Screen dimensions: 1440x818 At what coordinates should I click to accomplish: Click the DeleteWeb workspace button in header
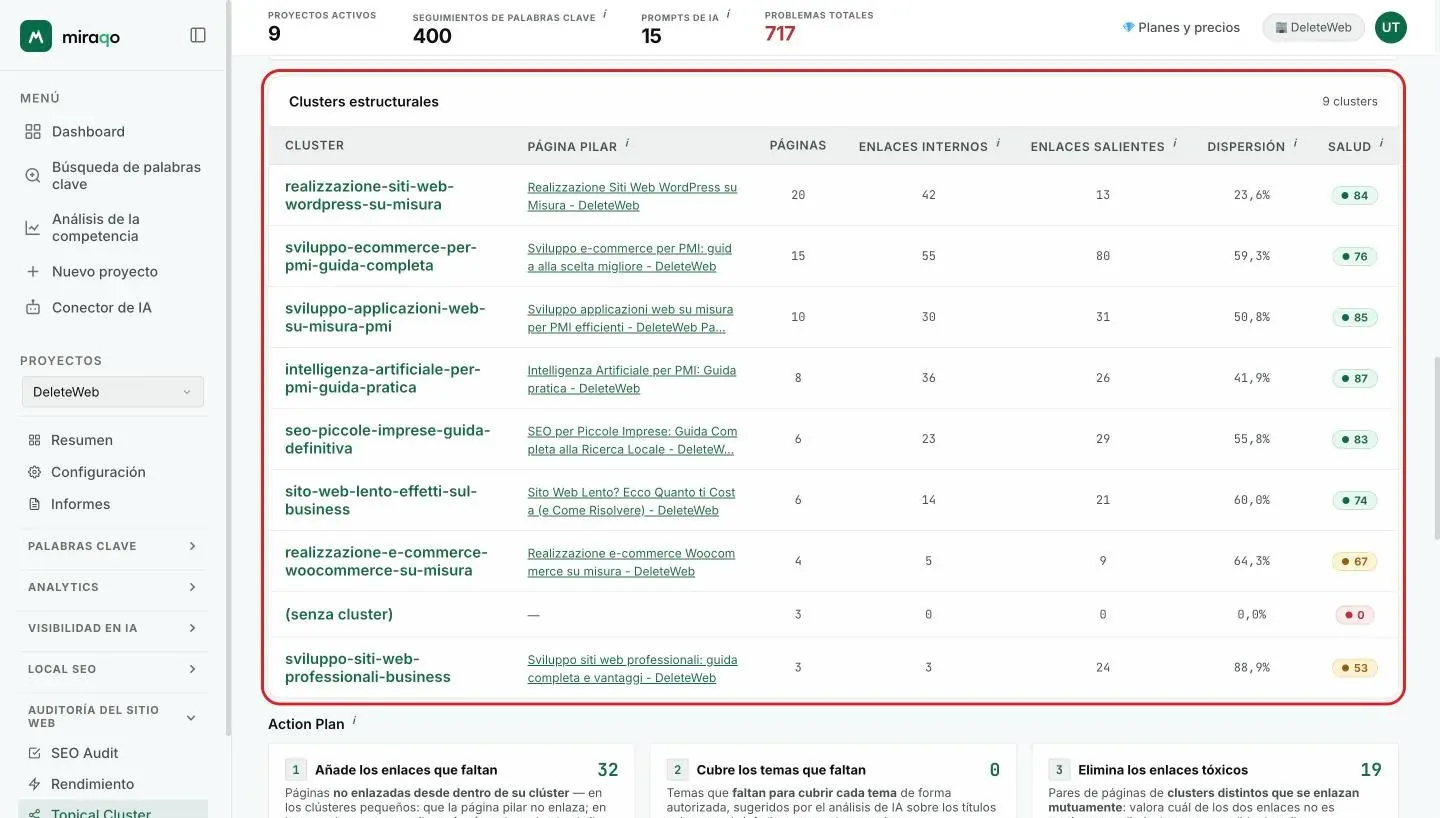pyautogui.click(x=1314, y=28)
